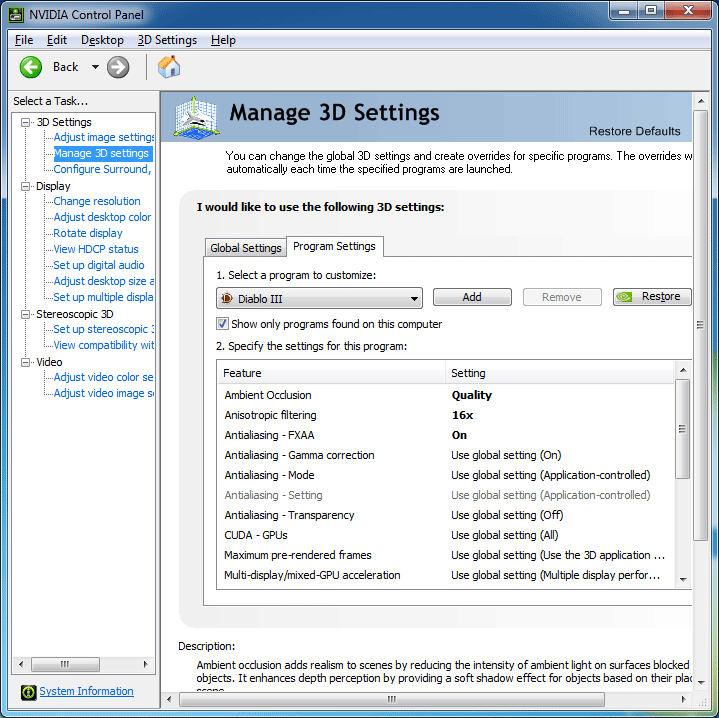
Task: Open the Desktop menu
Action: [x=102, y=40]
